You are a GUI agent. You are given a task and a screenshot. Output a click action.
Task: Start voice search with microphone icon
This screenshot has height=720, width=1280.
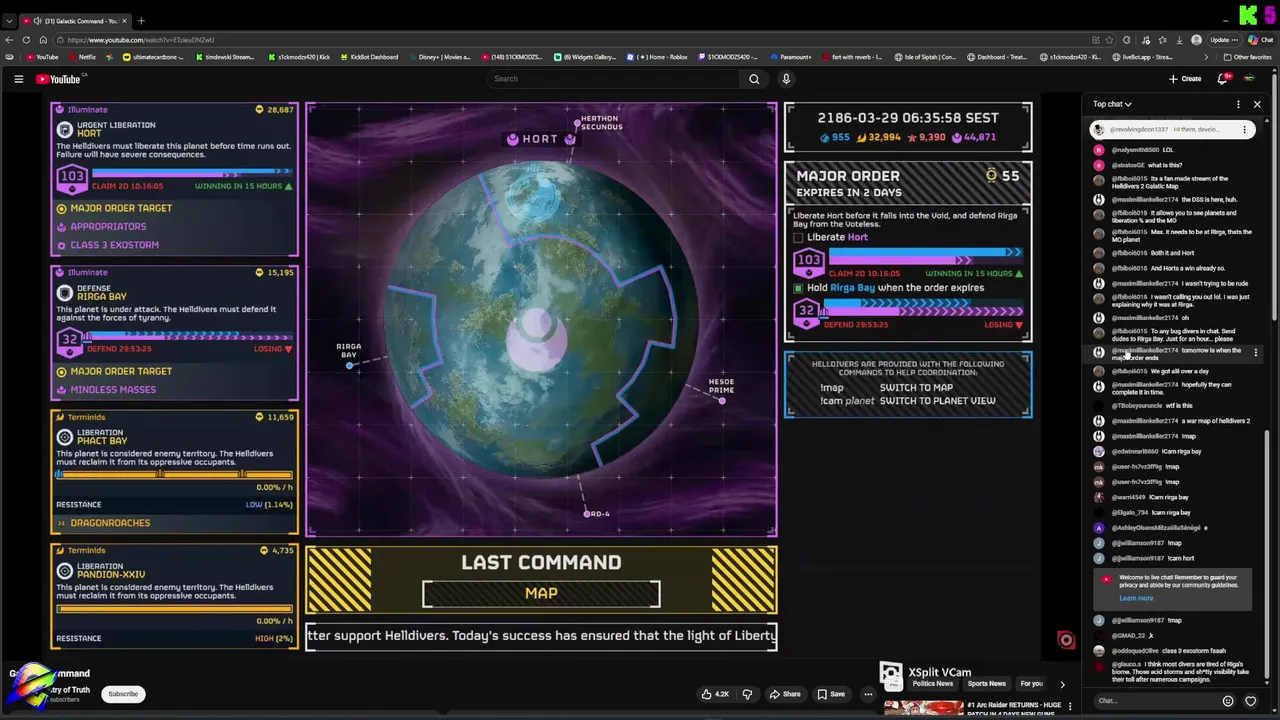pyautogui.click(x=786, y=79)
